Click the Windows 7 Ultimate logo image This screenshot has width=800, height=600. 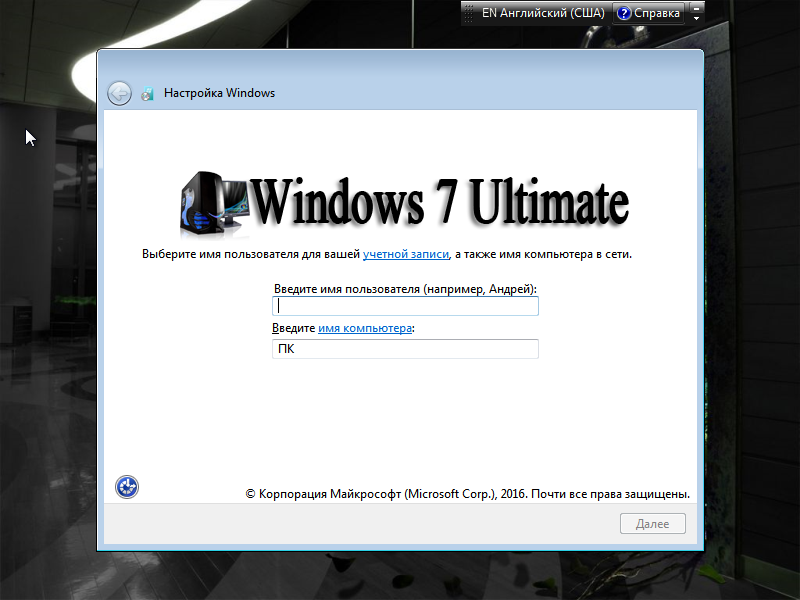404,203
